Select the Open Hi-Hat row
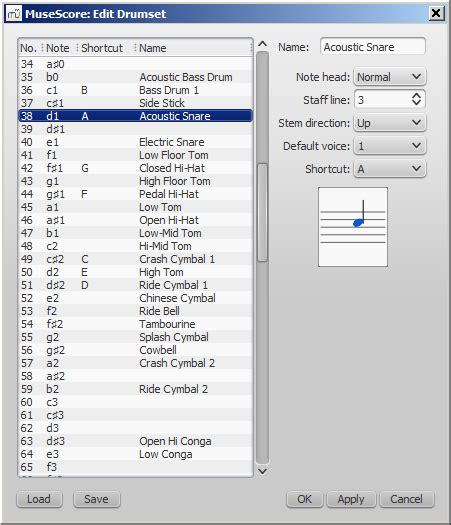This screenshot has width=451, height=525. coord(136,220)
